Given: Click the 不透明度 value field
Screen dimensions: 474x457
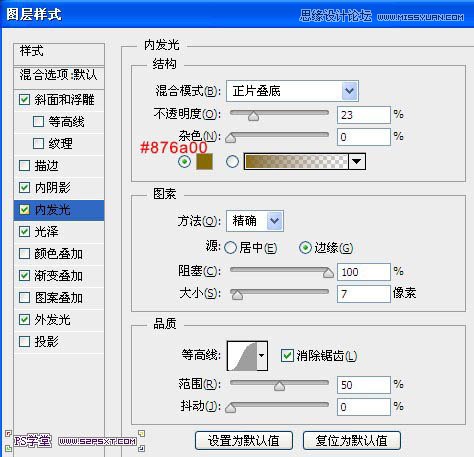Looking at the screenshot, I should (364, 115).
